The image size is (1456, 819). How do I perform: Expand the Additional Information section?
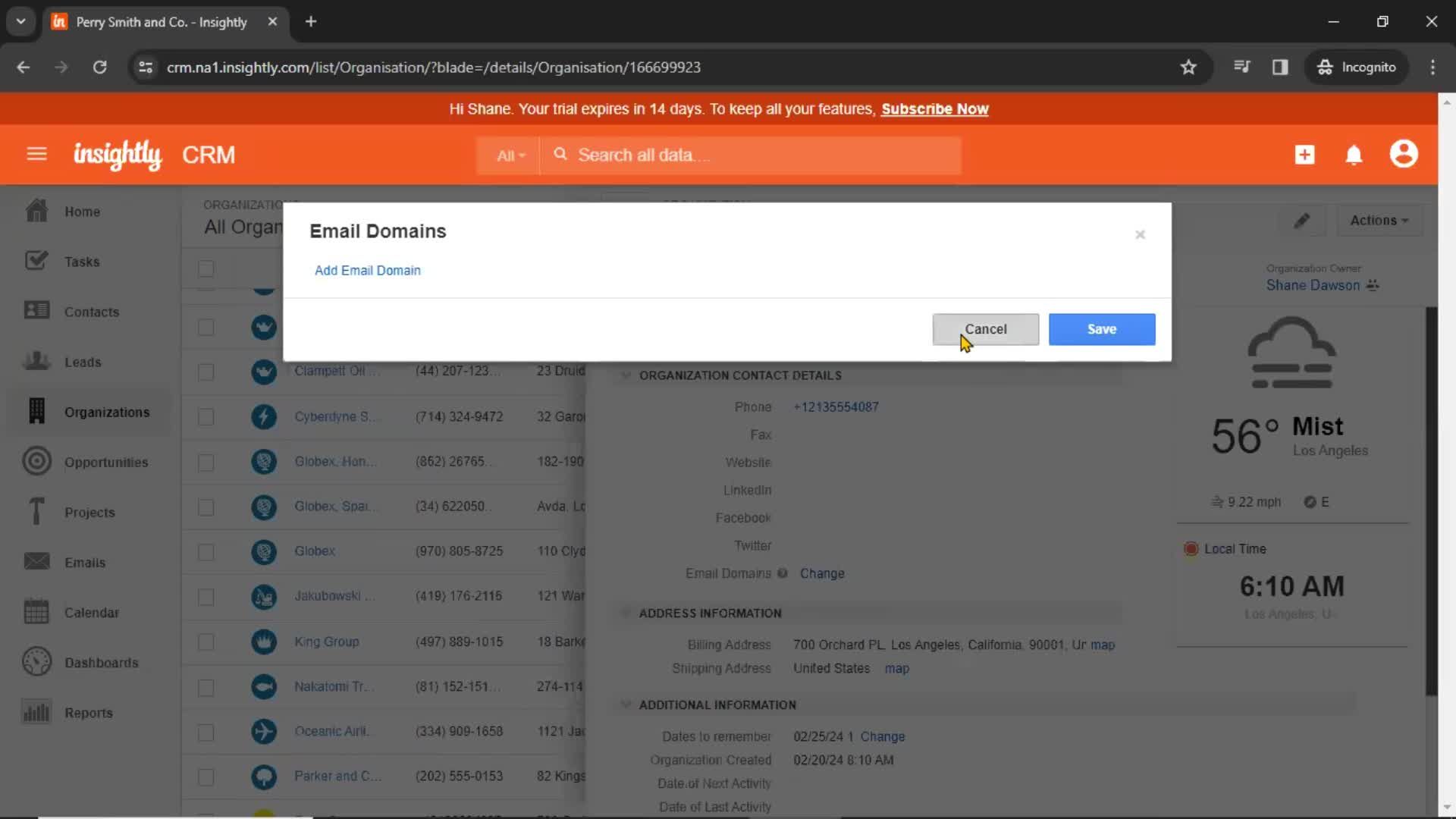click(626, 705)
